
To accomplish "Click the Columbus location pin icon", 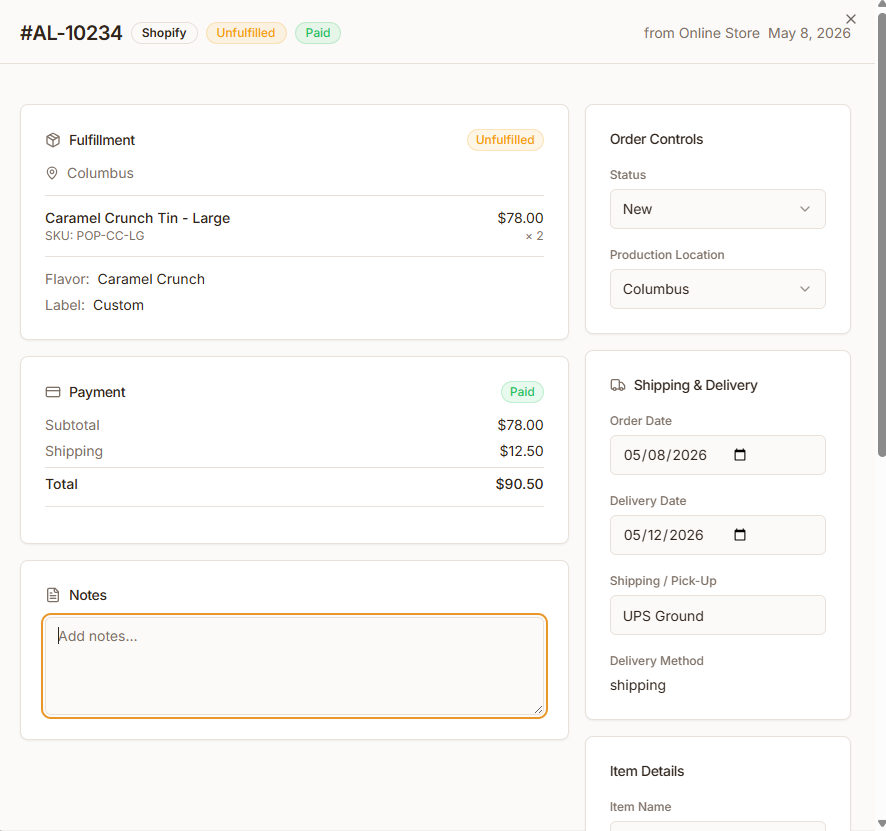I will [52, 173].
